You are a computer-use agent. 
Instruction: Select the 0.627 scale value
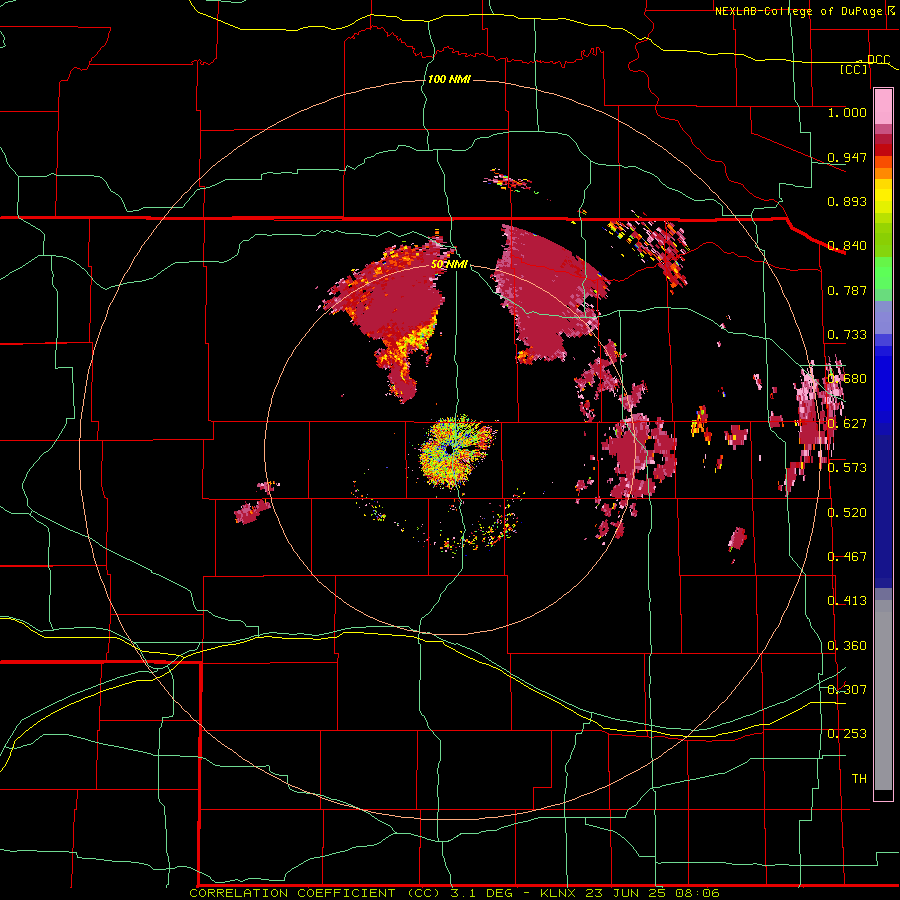click(x=847, y=424)
